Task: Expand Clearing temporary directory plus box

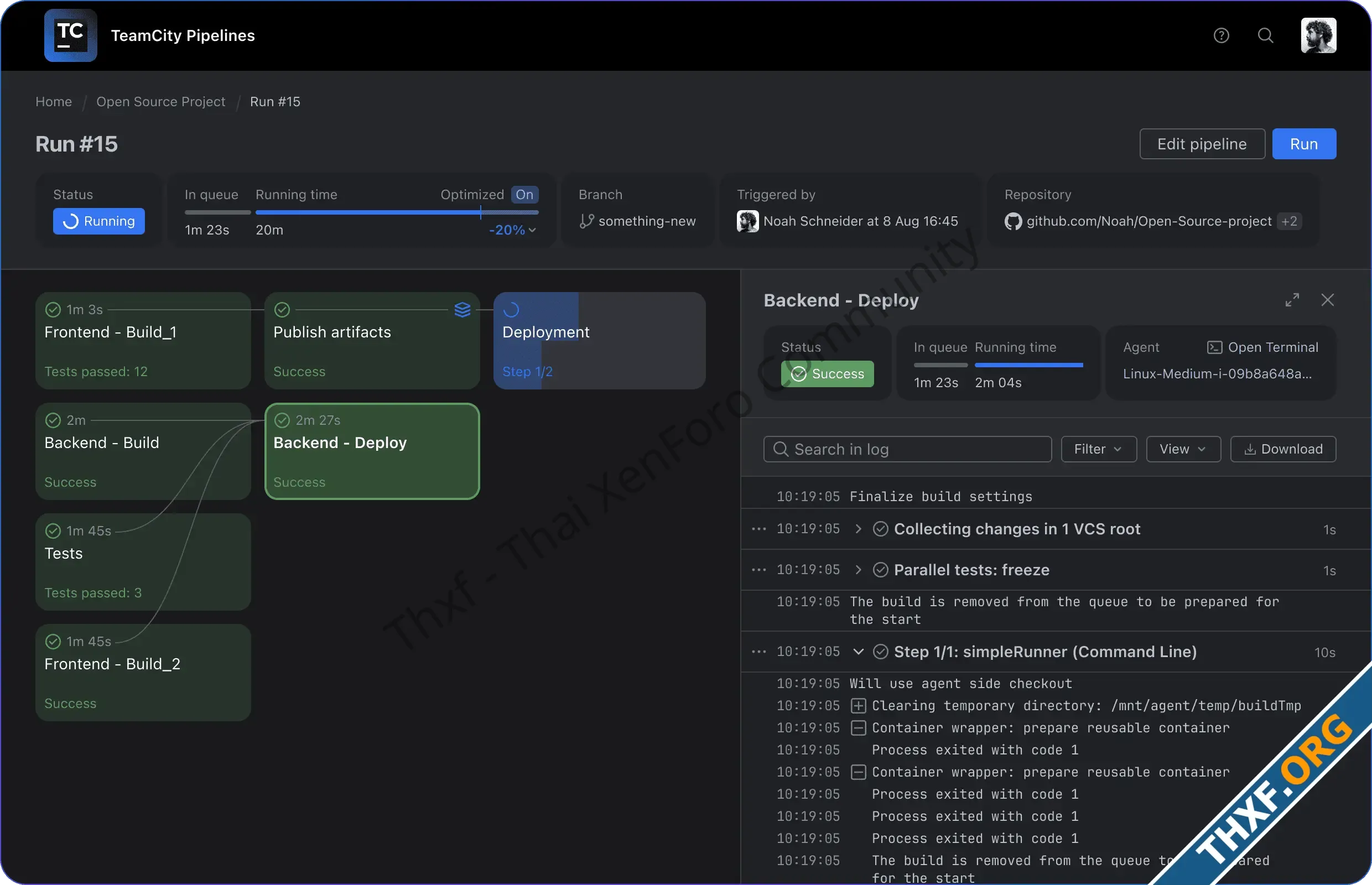Action: [x=858, y=706]
